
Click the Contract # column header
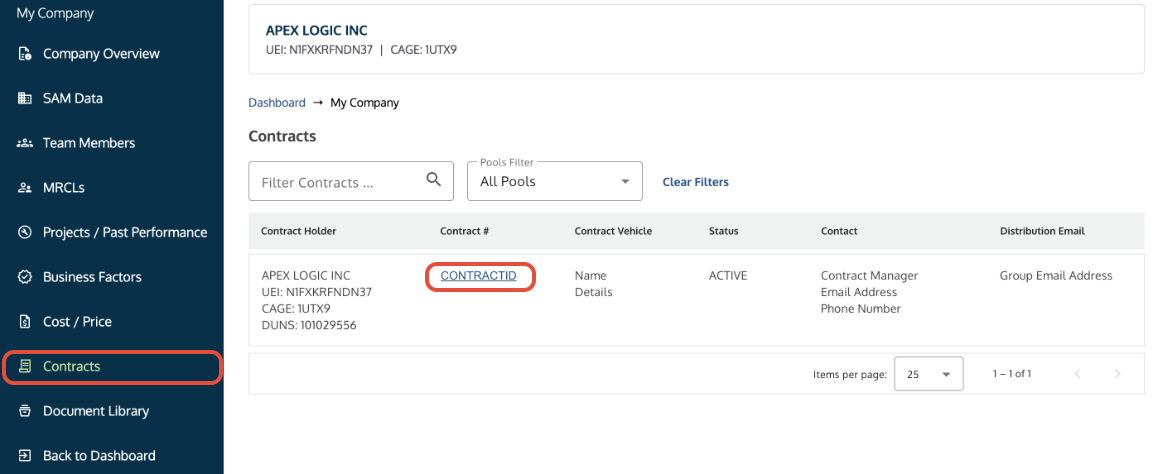[x=465, y=231]
